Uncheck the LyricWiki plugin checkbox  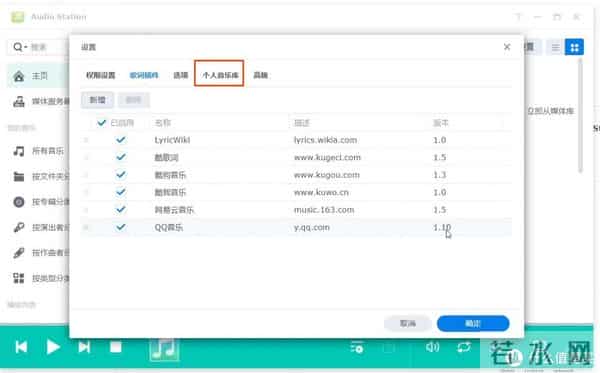pos(121,140)
